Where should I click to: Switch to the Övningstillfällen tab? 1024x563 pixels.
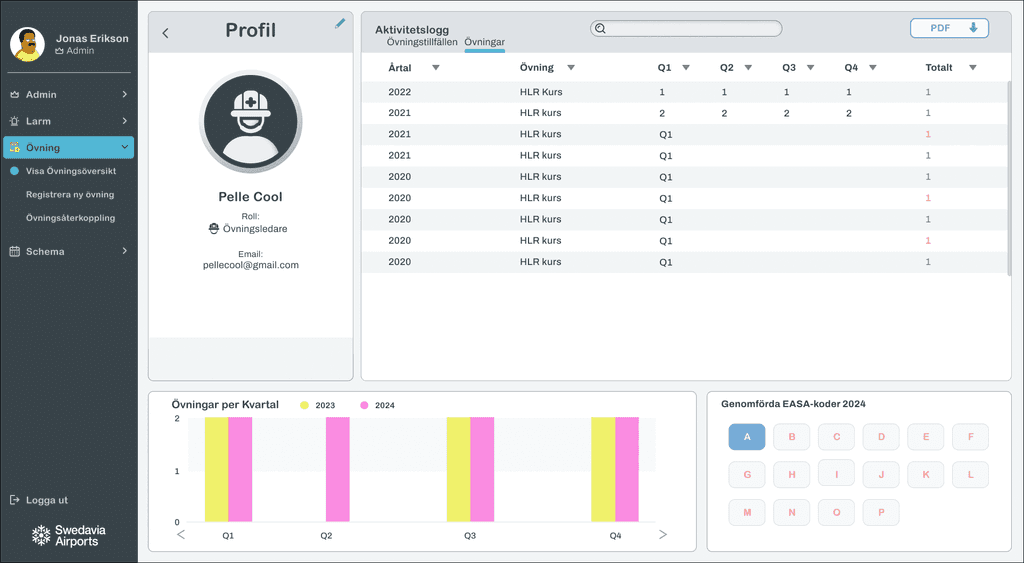coord(422,42)
